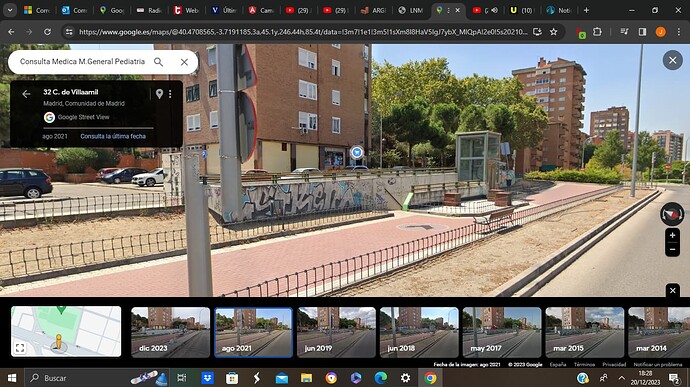Viewport: 690px width, 387px height.
Task: Bookmark this page with the star icon
Action: pyautogui.click(x=554, y=32)
